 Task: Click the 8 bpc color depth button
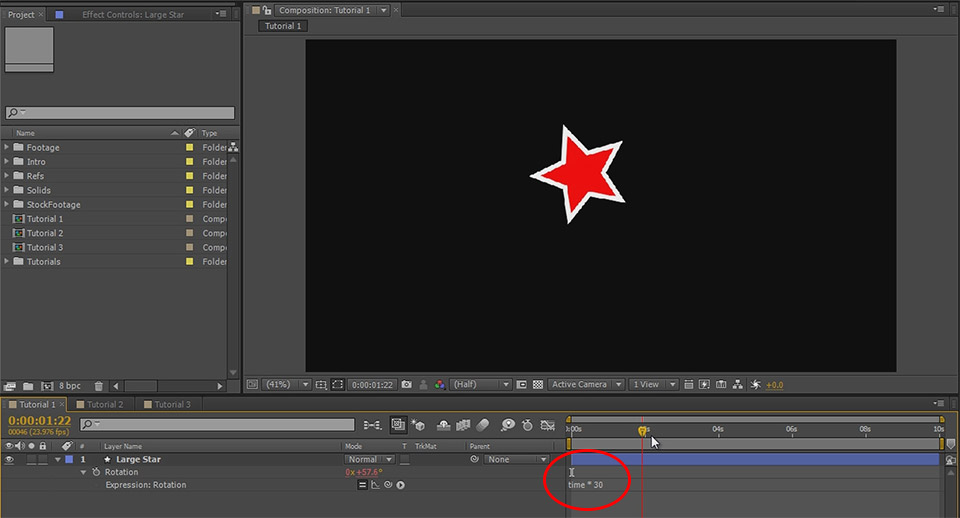[x=70, y=385]
